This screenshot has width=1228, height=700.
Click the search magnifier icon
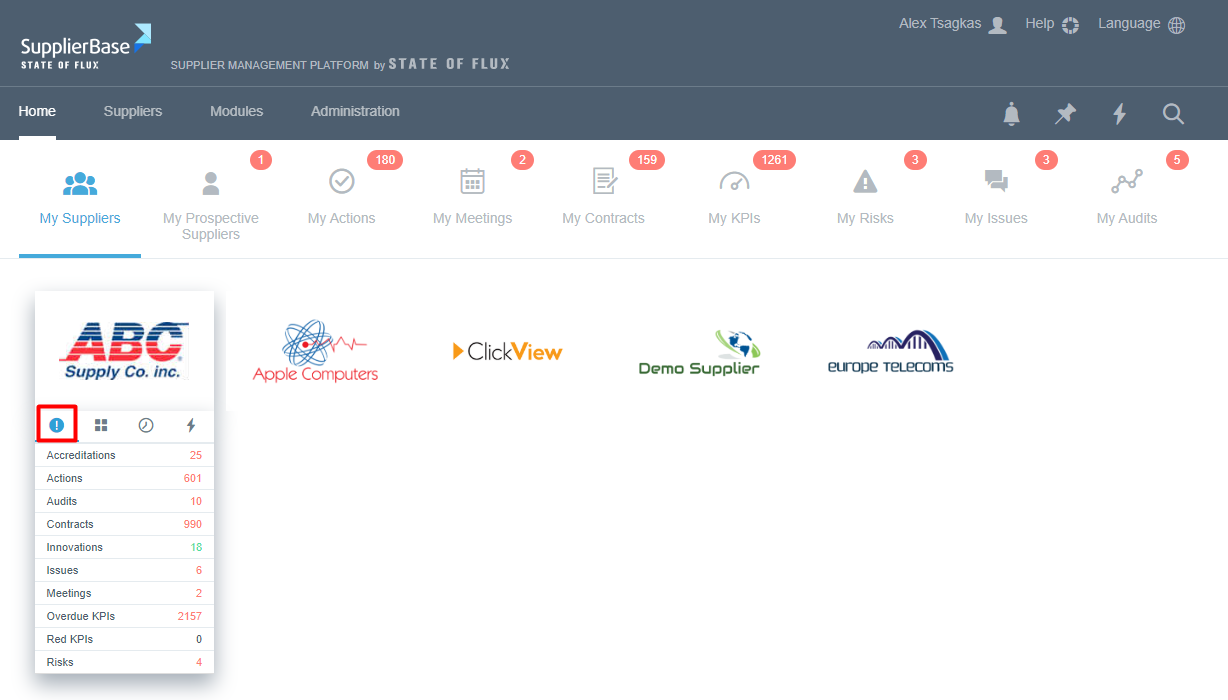click(1173, 114)
